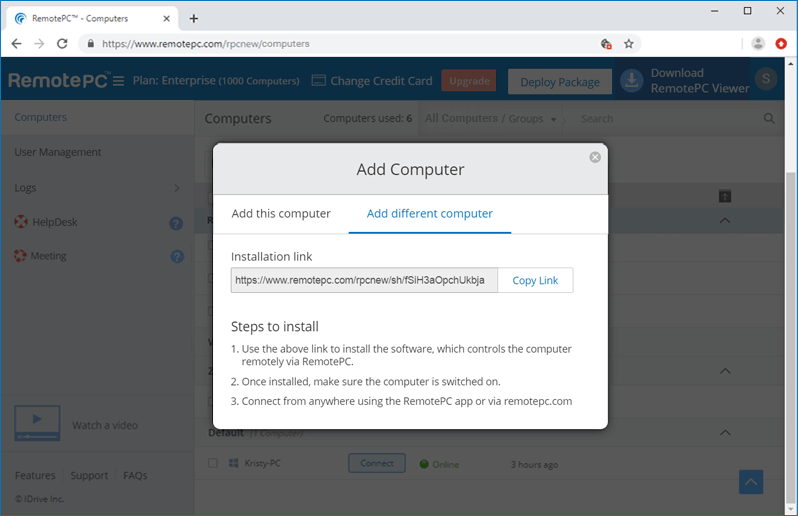
Task: Click the Meeting help question icon
Action: 177,256
